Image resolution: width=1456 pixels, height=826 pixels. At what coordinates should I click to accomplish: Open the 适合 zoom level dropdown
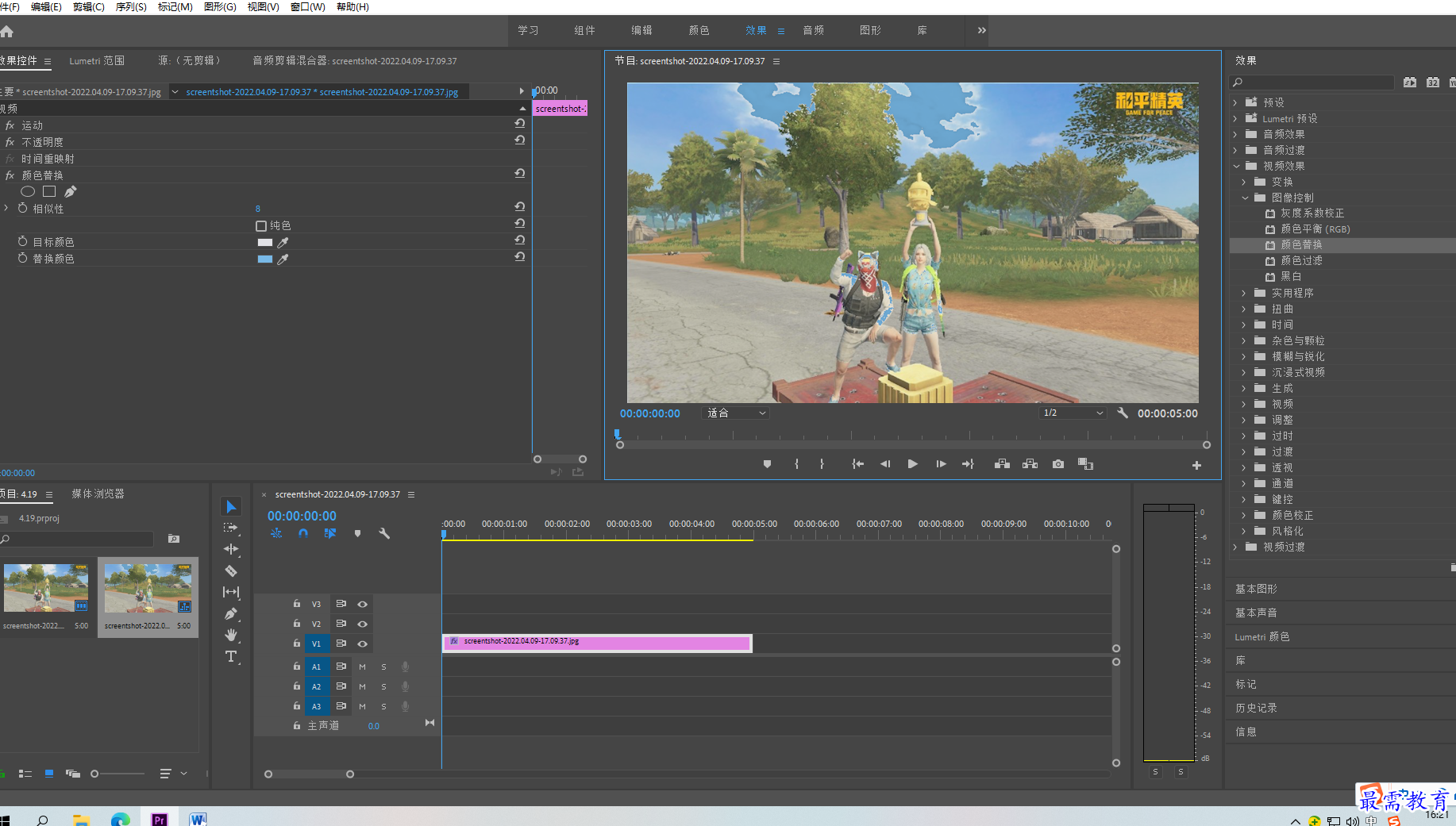coord(735,413)
